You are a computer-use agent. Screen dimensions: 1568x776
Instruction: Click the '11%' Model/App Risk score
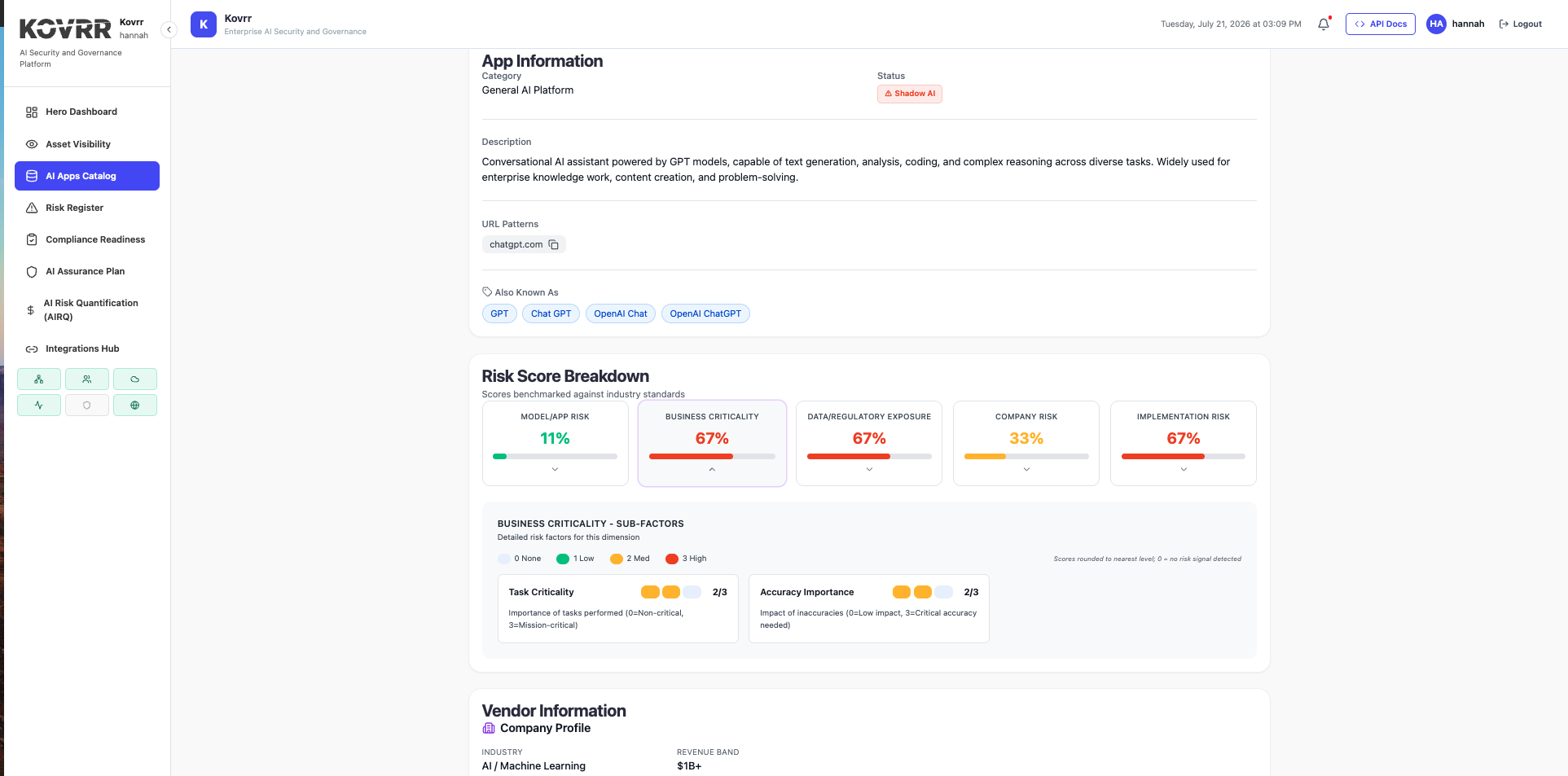(x=555, y=439)
